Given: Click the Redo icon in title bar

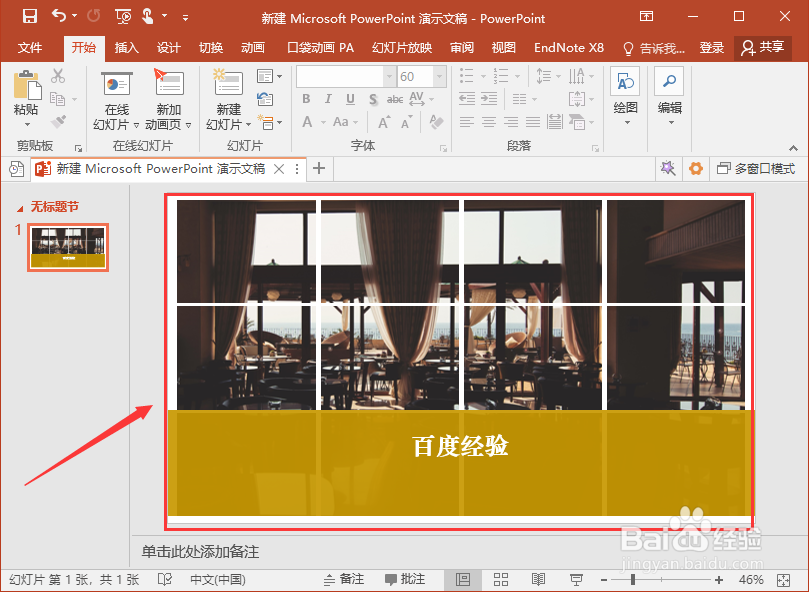Looking at the screenshot, I should pos(93,16).
